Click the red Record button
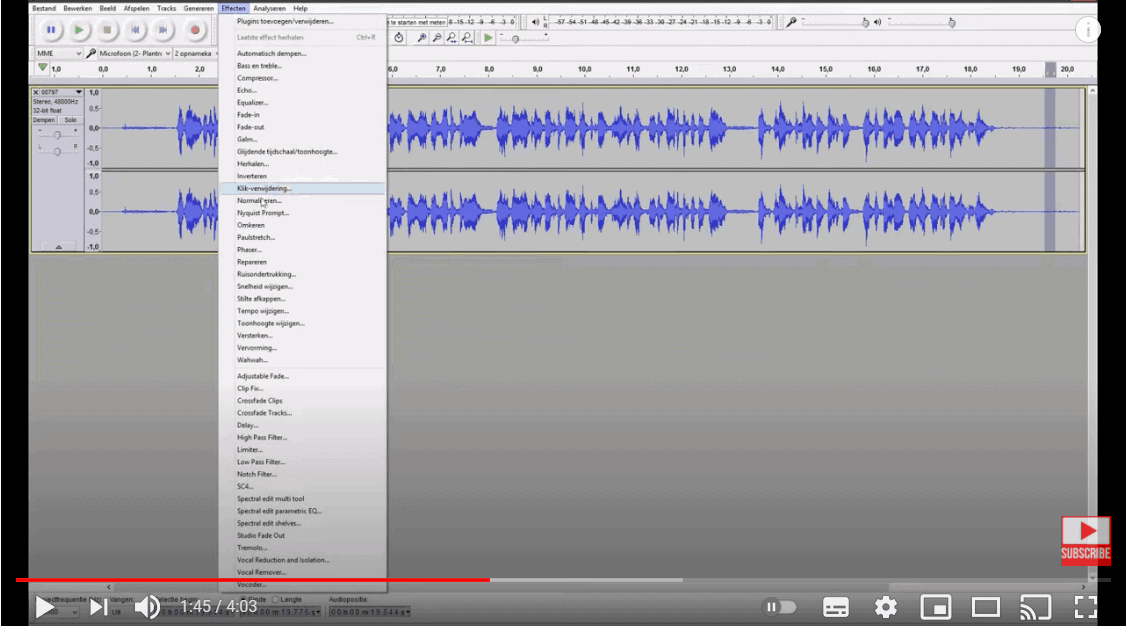Screen dimensions: 1126x626 click(195, 30)
